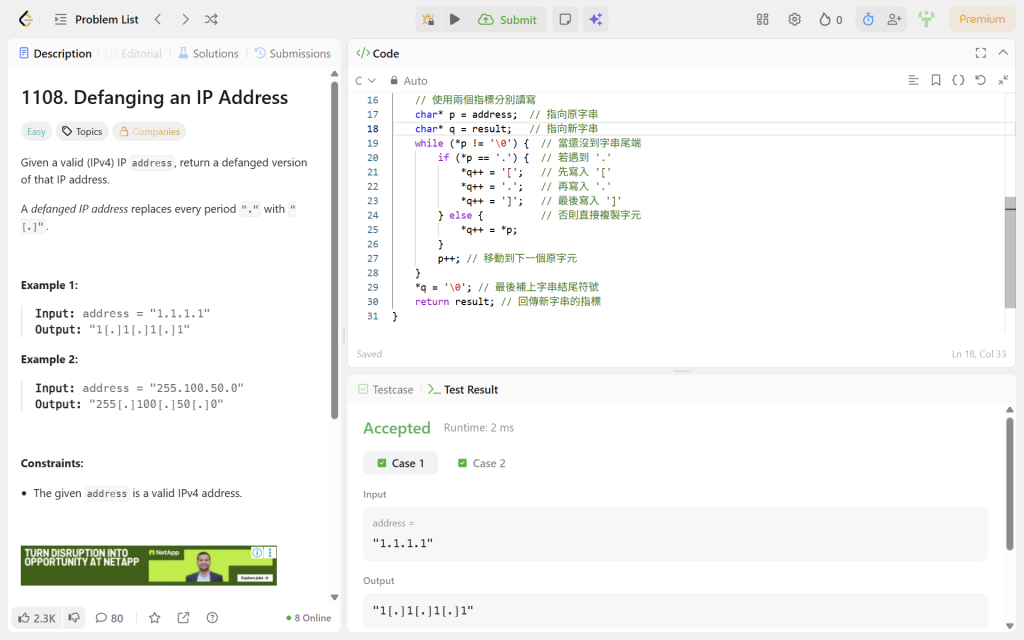The width and height of the screenshot is (1024, 640).
Task: Format code with the align icon
Action: pyautogui.click(x=914, y=80)
